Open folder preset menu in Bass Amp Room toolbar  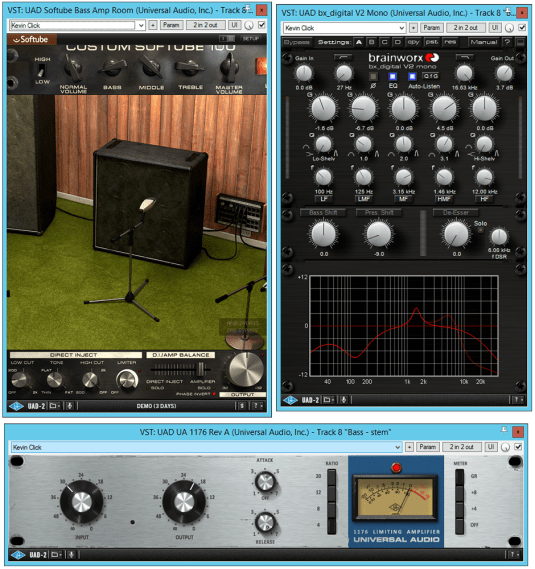click(55, 406)
